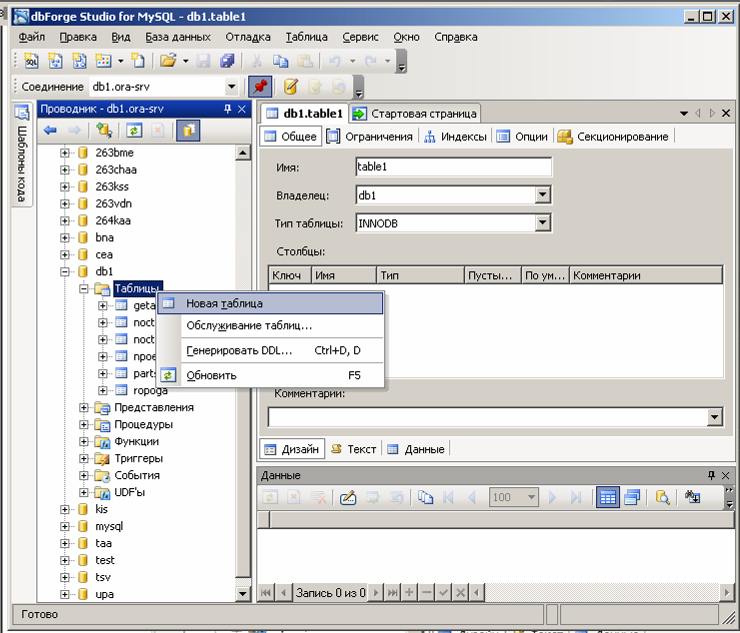This screenshot has height=633, width=740.
Task: Click the find magnifier icon in Data toolbar
Action: point(662,497)
